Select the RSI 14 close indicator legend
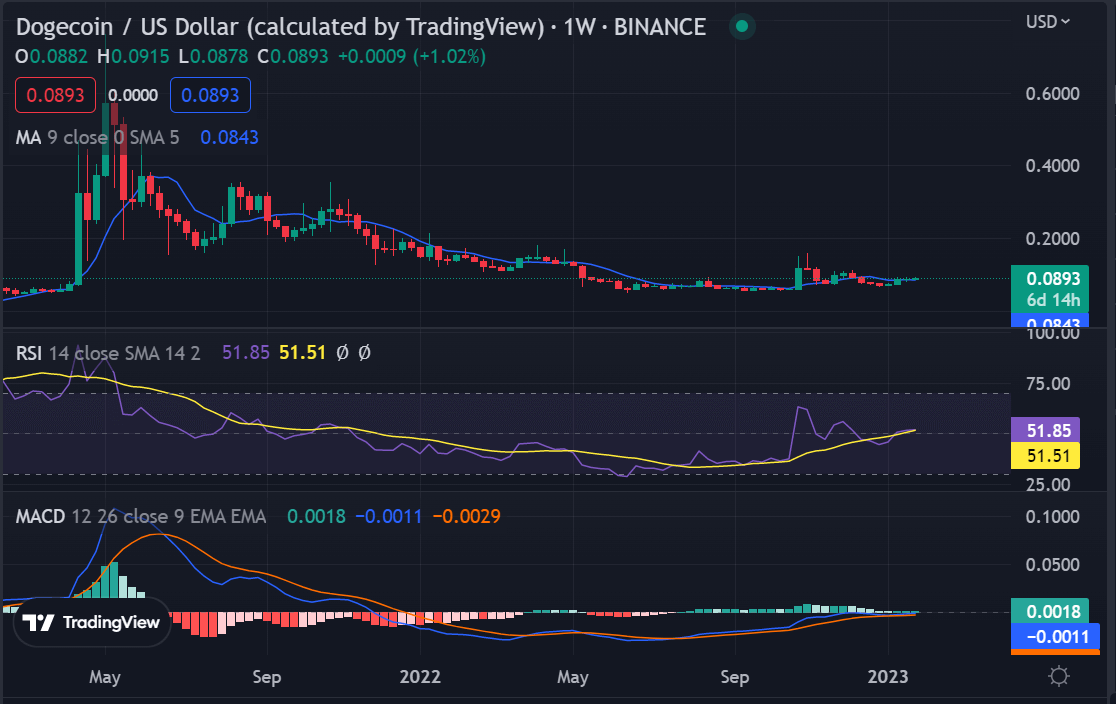Screen dimensions: 1116x704 click(x=108, y=353)
